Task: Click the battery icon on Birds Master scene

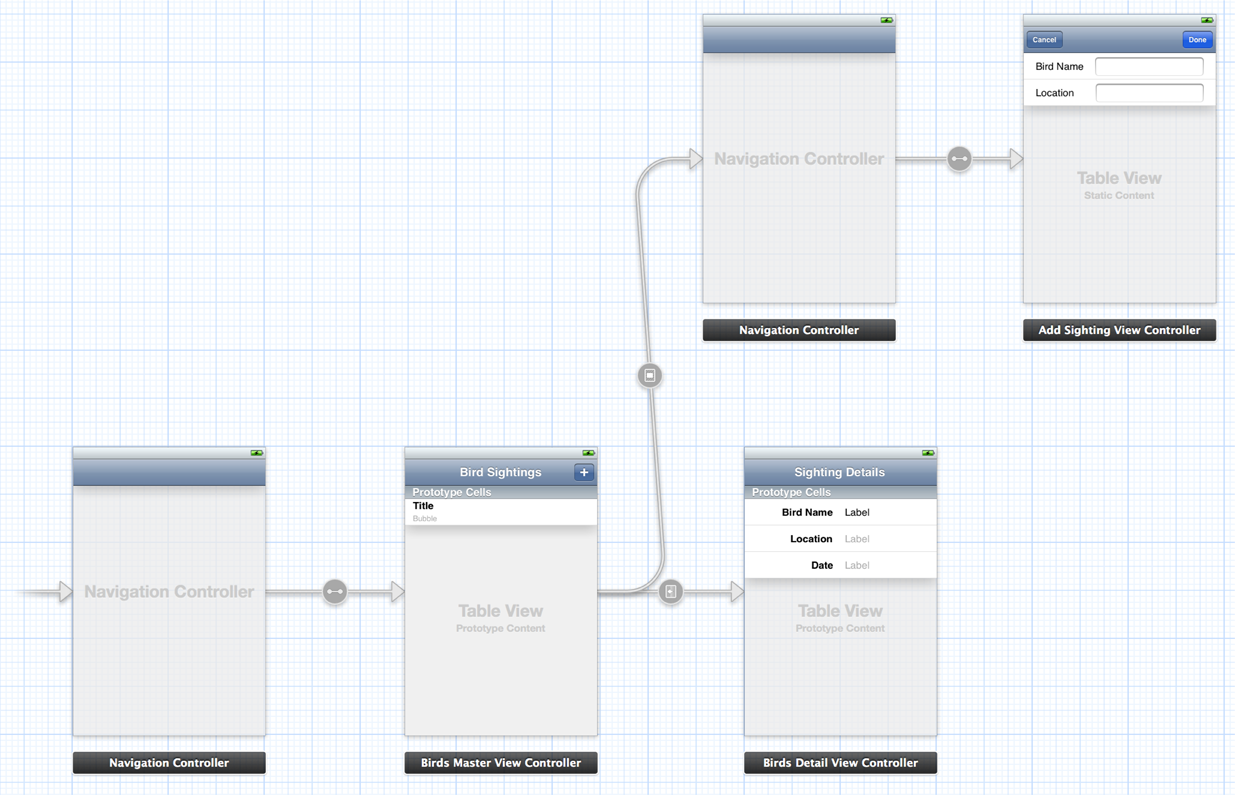Action: 588,453
